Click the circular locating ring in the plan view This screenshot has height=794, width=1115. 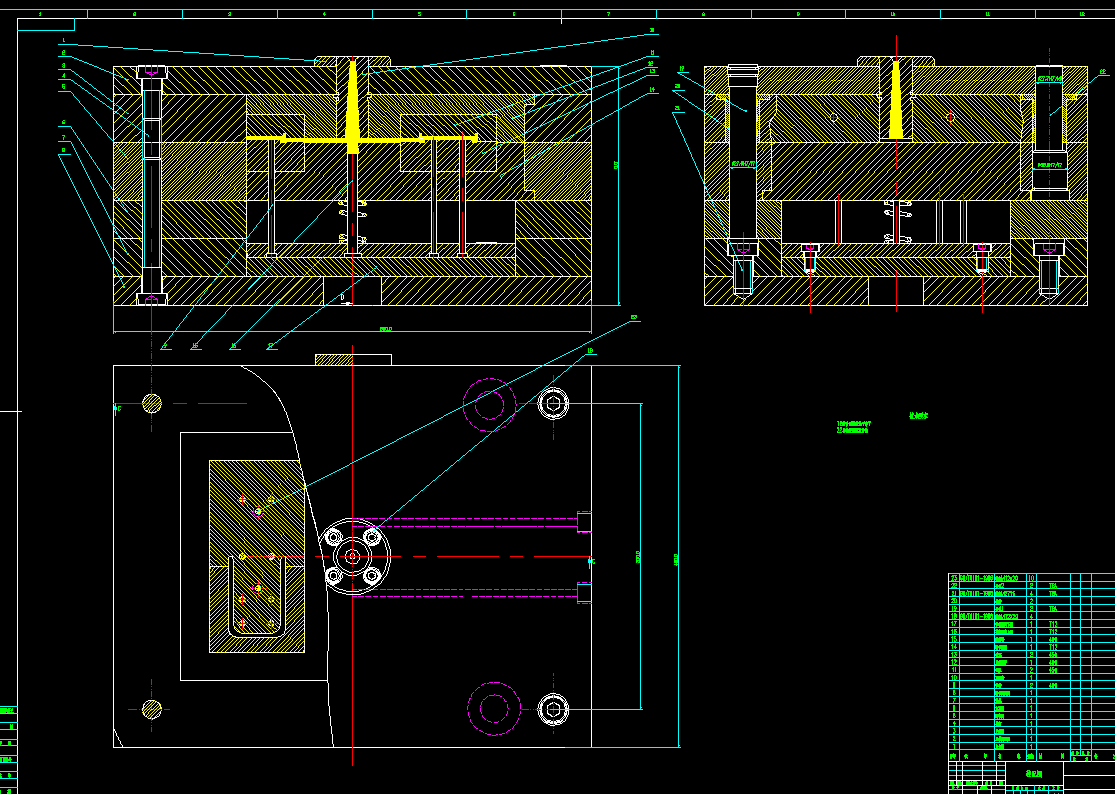[353, 557]
